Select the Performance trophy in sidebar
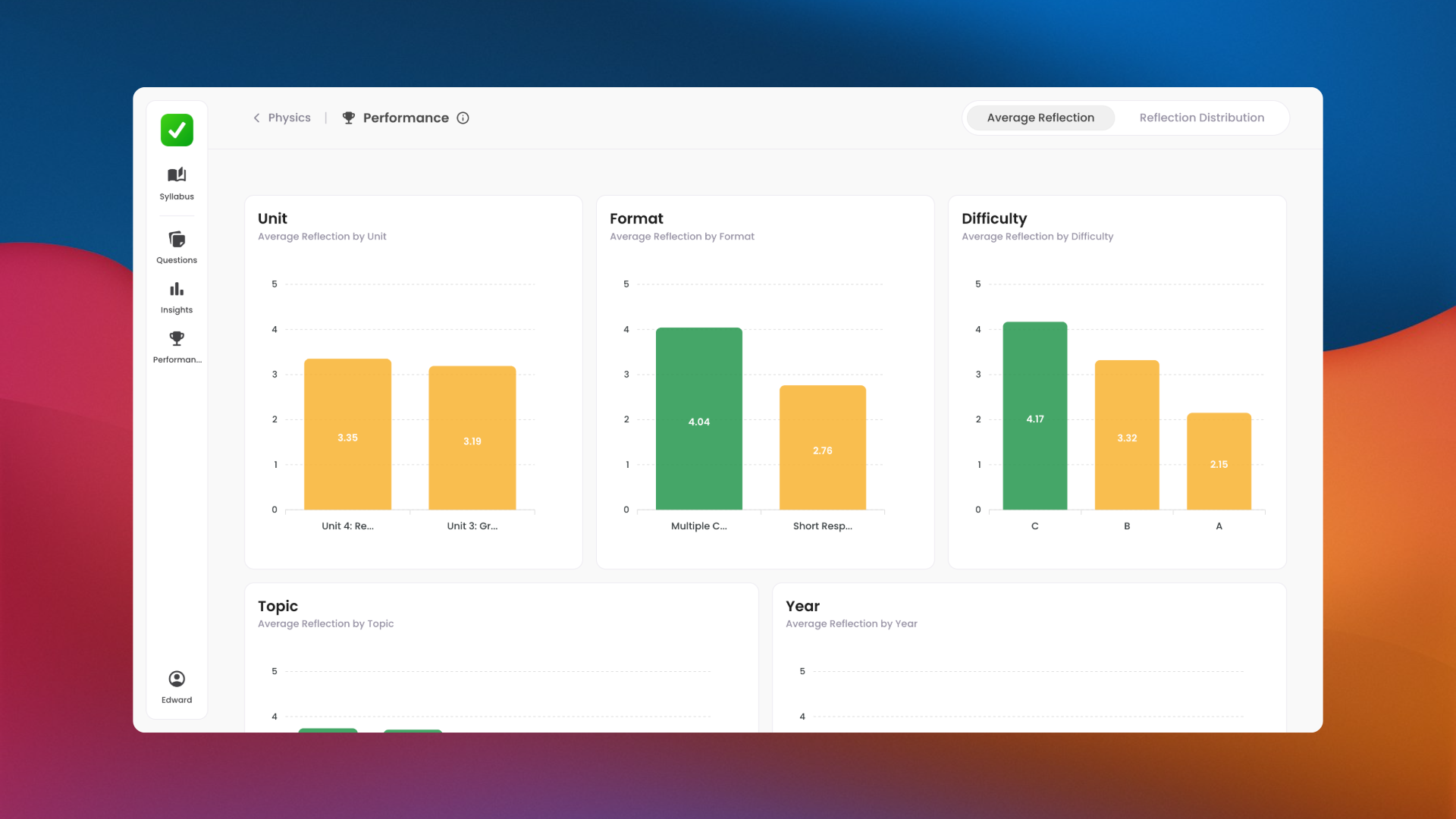The image size is (1456, 819). tap(177, 339)
